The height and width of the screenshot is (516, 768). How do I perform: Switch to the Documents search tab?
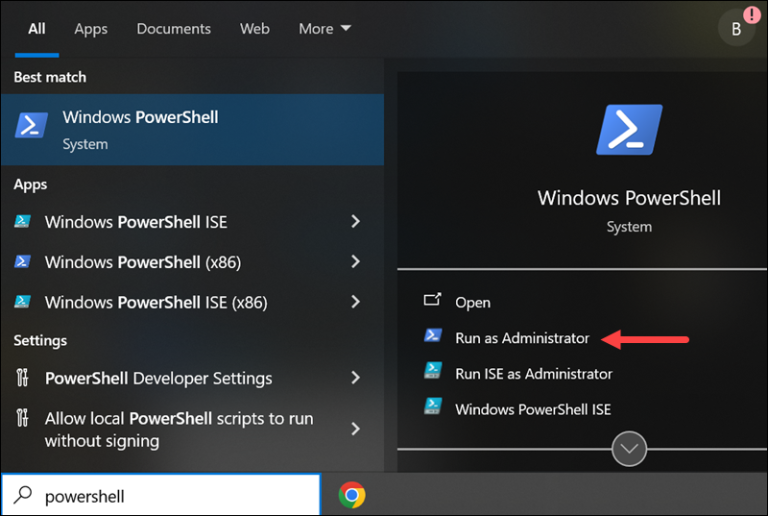tap(174, 29)
